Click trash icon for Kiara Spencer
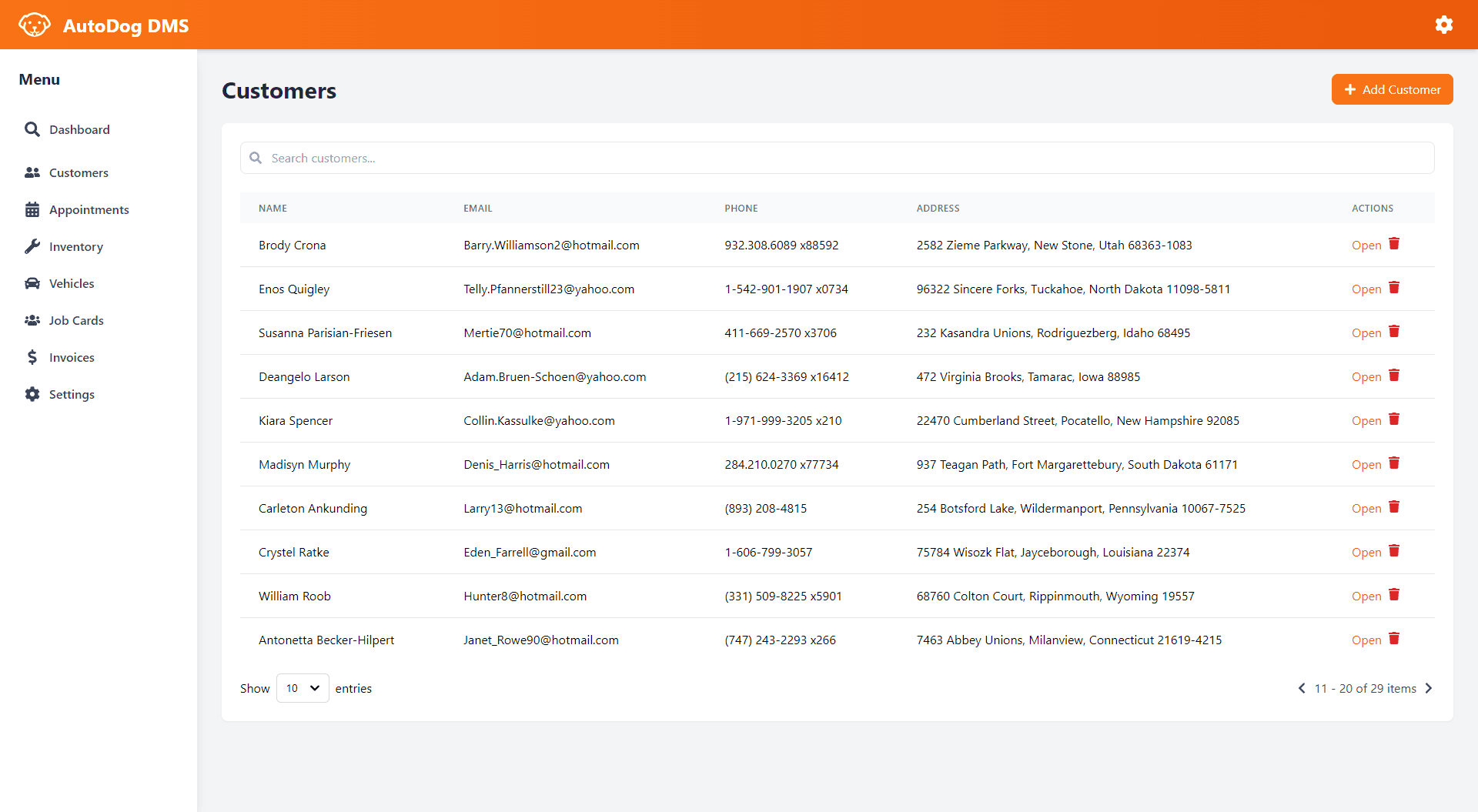1478x812 pixels. coord(1394,419)
